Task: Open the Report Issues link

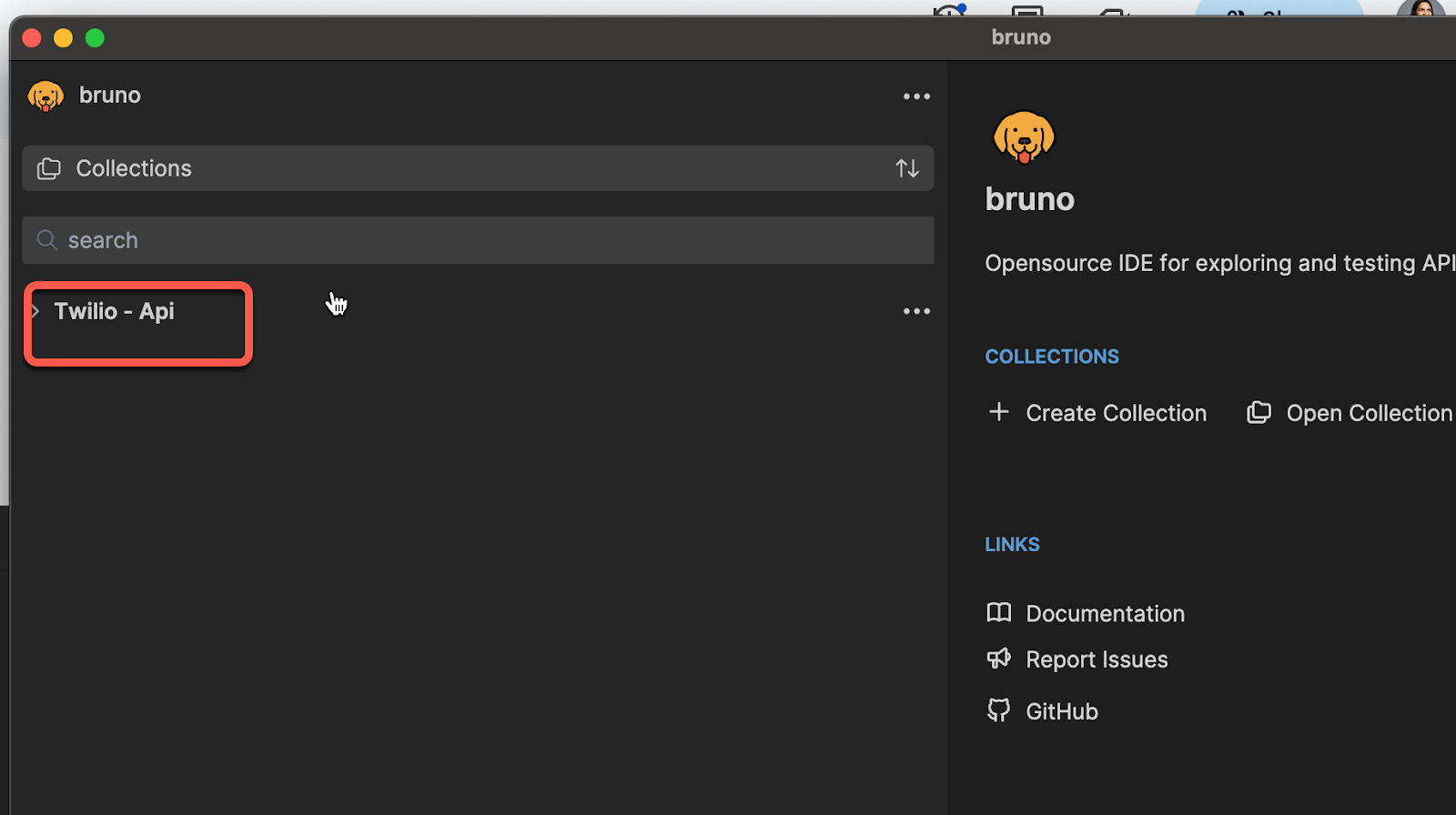Action: pyautogui.click(x=1097, y=659)
